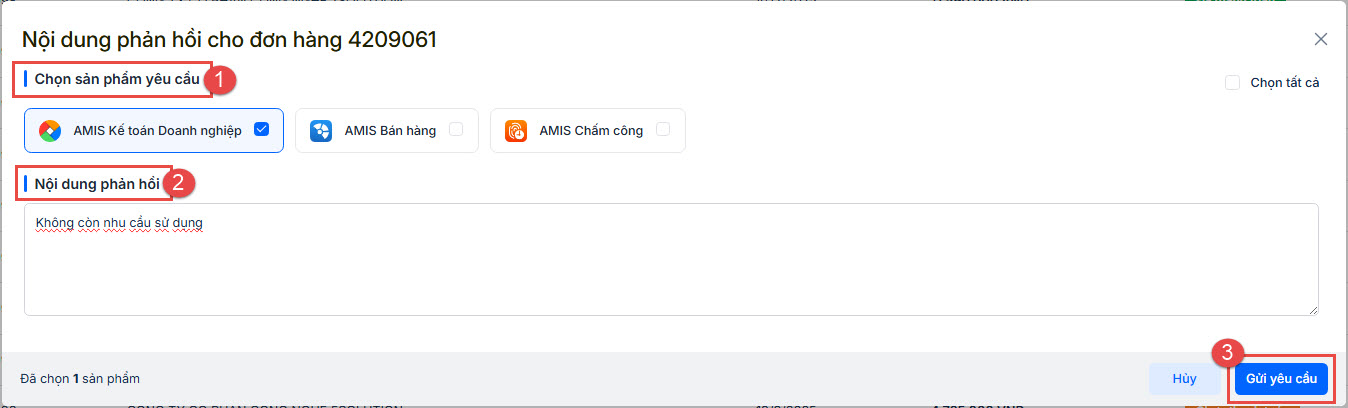This screenshot has width=1348, height=408.
Task: Close the order feedback dialog with X
Action: click(1321, 39)
